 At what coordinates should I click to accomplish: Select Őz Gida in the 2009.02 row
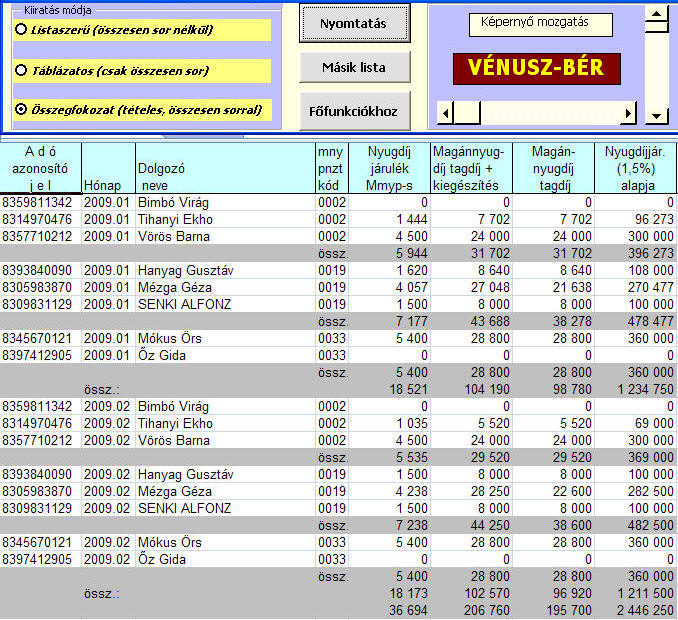[x=162, y=559]
